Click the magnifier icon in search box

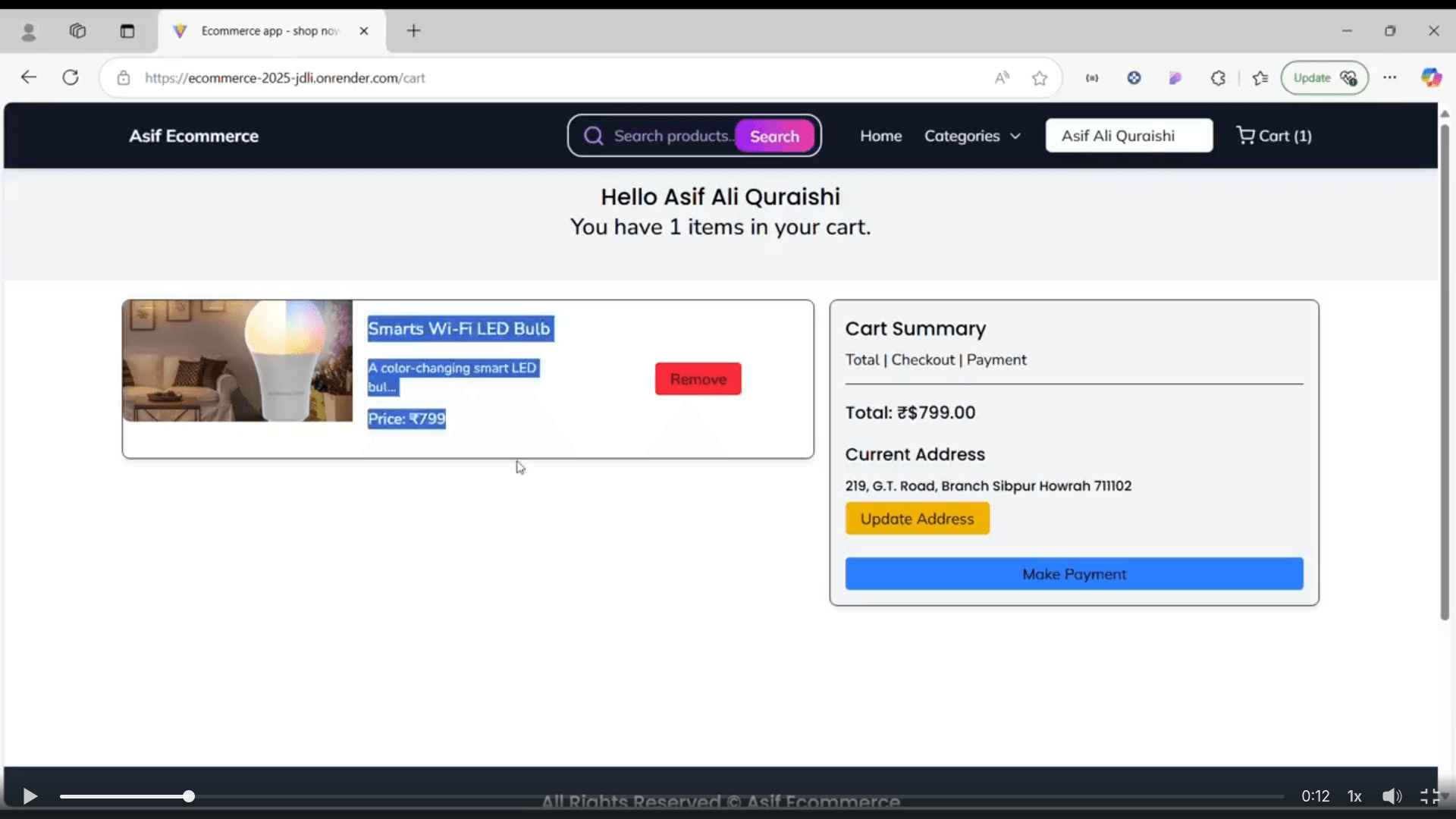click(593, 136)
